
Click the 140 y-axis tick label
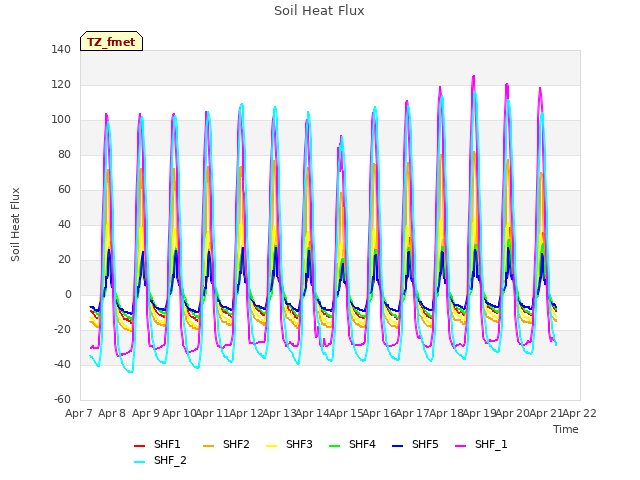(61, 49)
